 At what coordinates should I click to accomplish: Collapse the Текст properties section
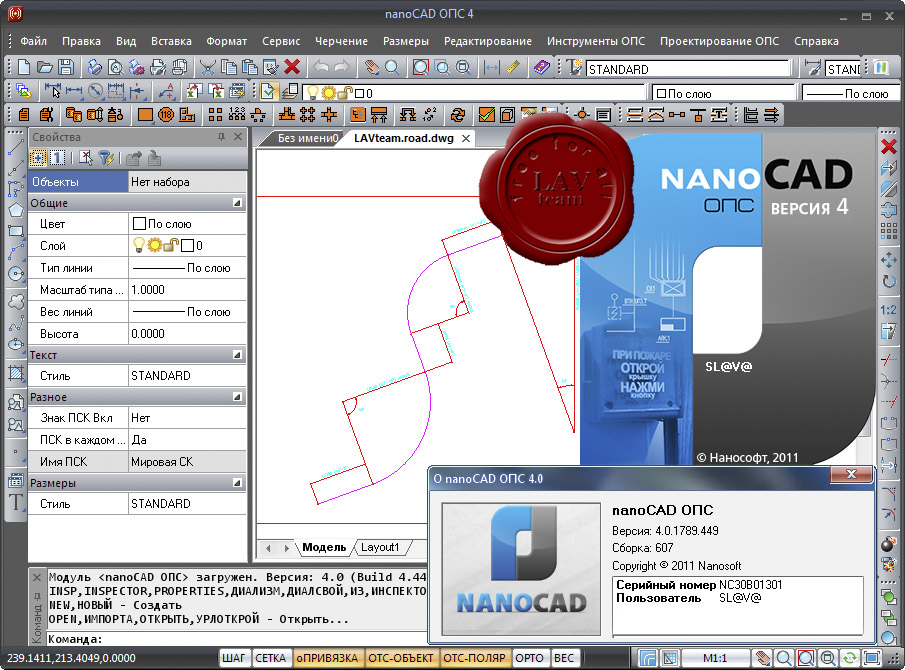tap(237, 355)
